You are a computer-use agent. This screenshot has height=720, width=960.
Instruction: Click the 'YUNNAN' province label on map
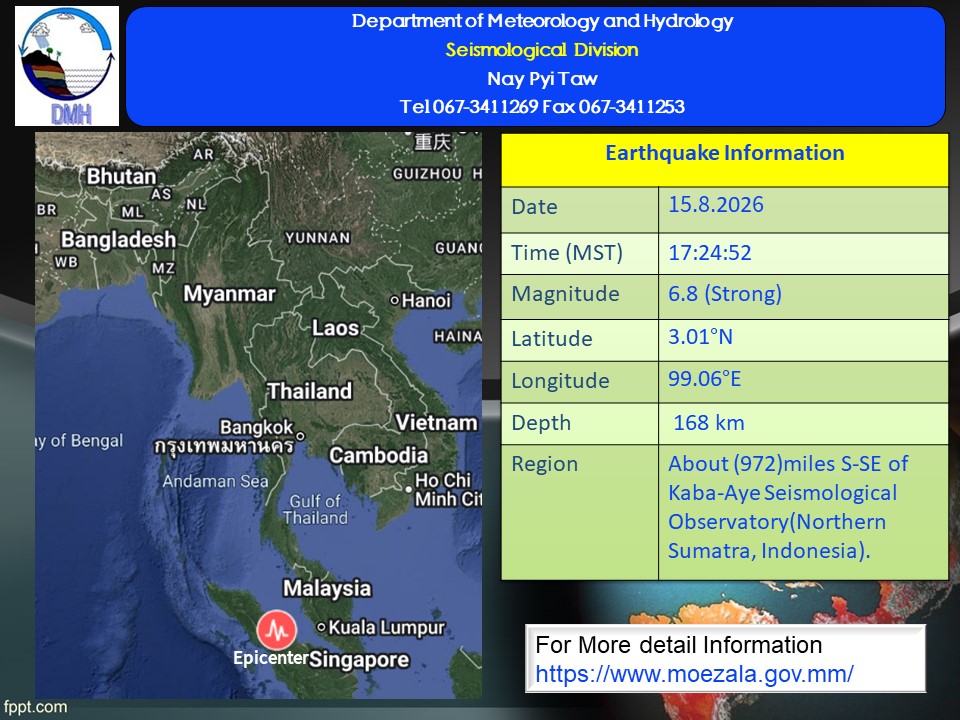[x=318, y=238]
